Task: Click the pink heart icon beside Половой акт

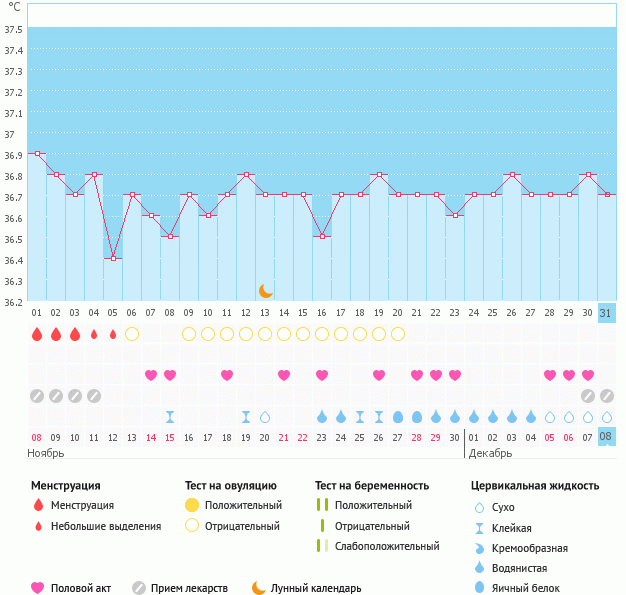Action: point(38,588)
